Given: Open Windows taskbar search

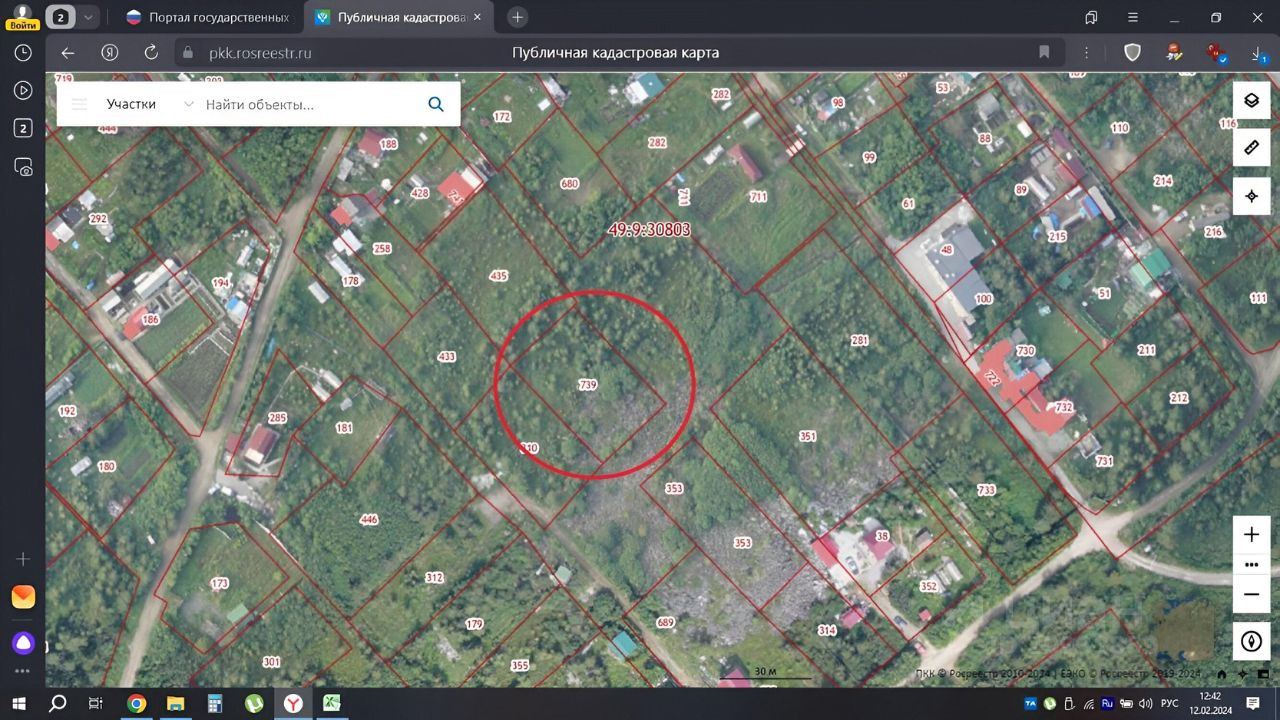Looking at the screenshot, I should pyautogui.click(x=58, y=704).
